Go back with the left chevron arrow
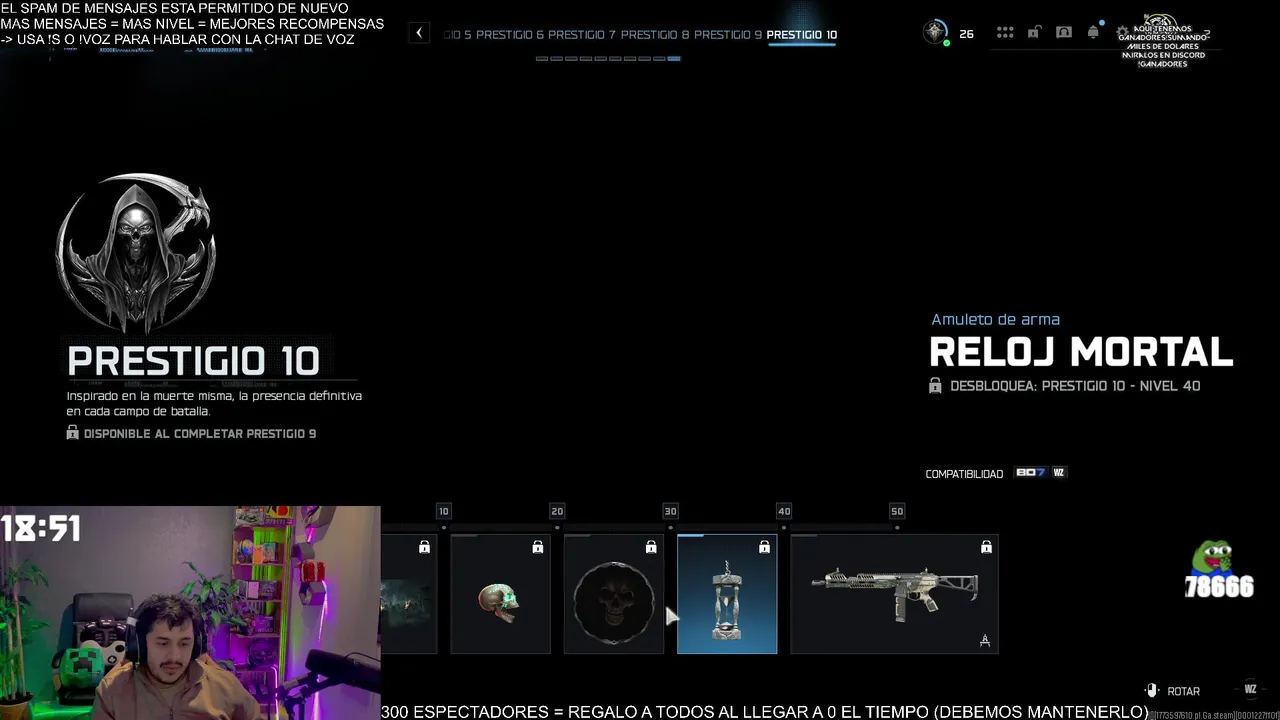Image resolution: width=1280 pixels, height=720 pixels. [x=419, y=34]
